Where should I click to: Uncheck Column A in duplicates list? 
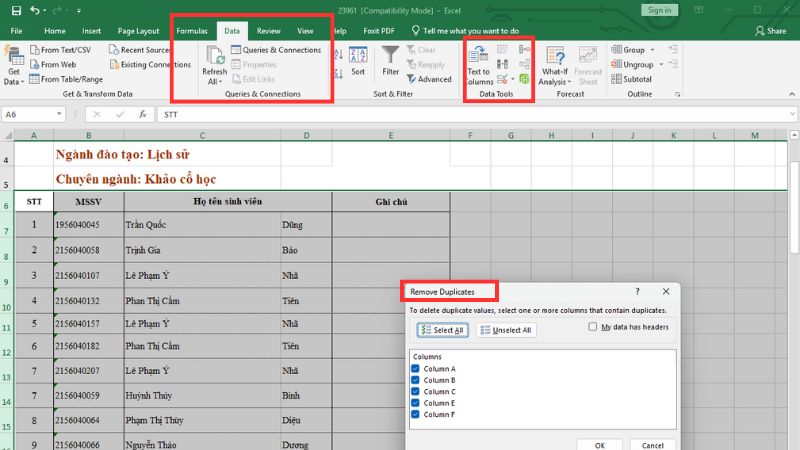pyautogui.click(x=415, y=369)
